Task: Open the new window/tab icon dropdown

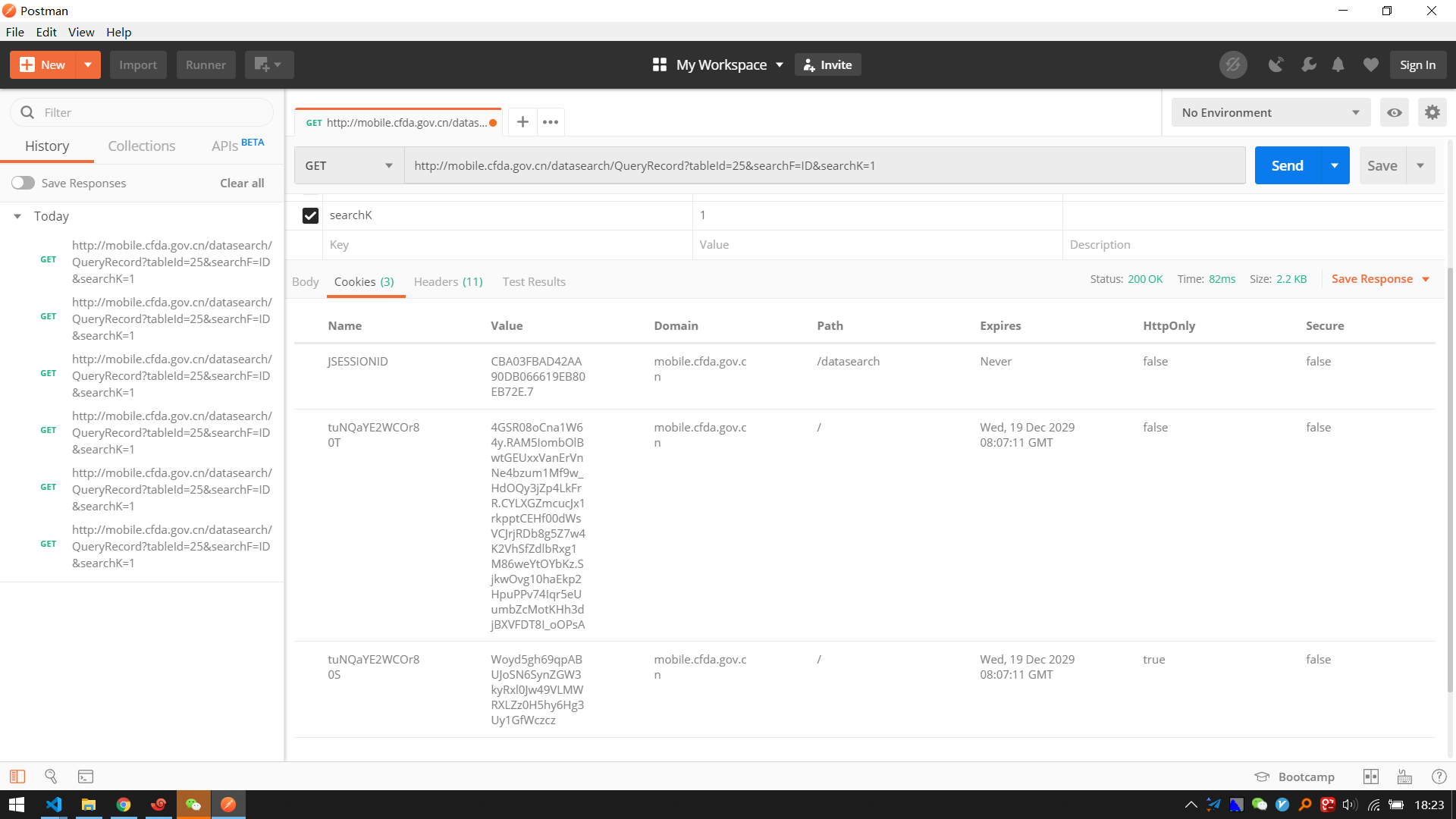Action: (x=268, y=65)
